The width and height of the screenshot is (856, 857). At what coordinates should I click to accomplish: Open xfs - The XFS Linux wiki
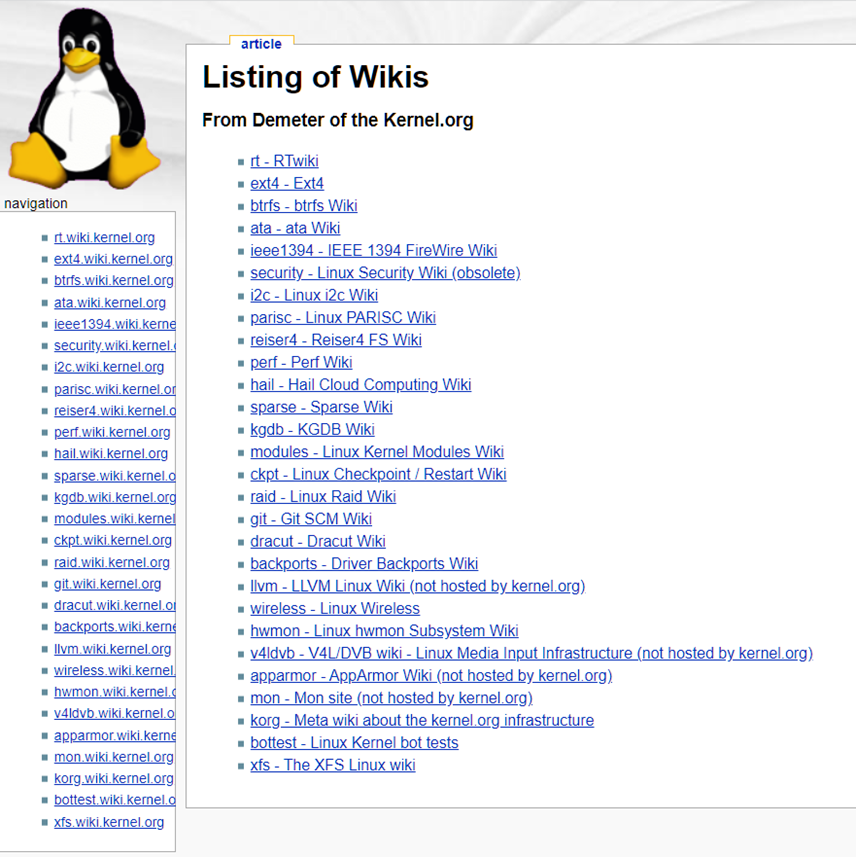[333, 766]
